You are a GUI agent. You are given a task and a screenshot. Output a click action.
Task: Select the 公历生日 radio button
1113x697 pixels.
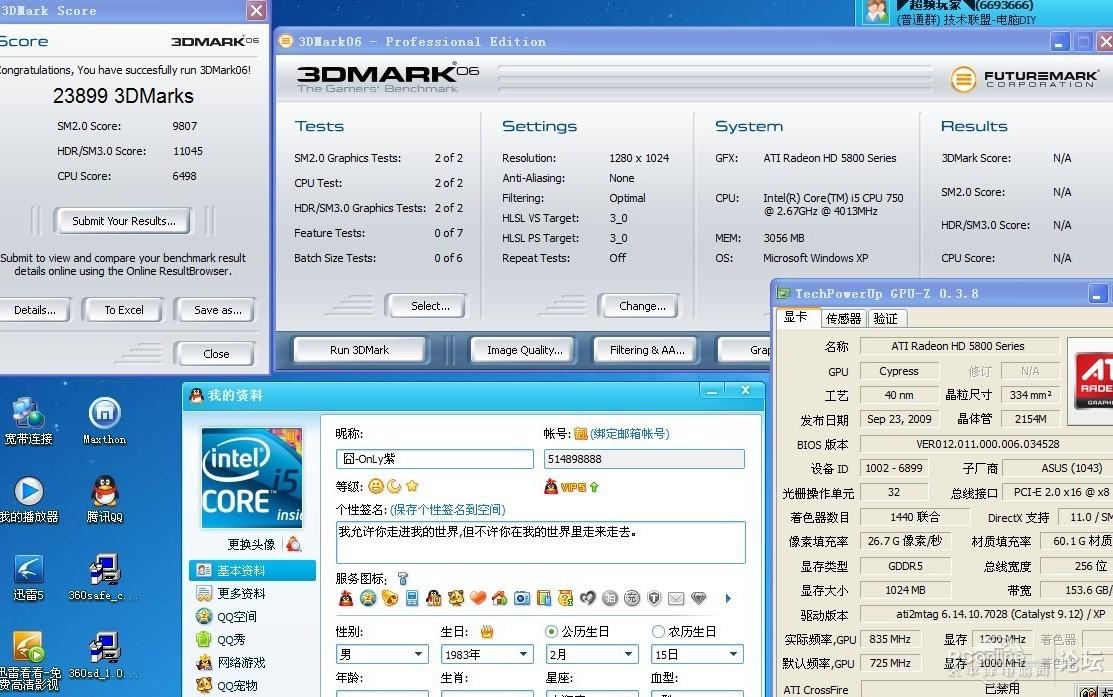point(551,631)
